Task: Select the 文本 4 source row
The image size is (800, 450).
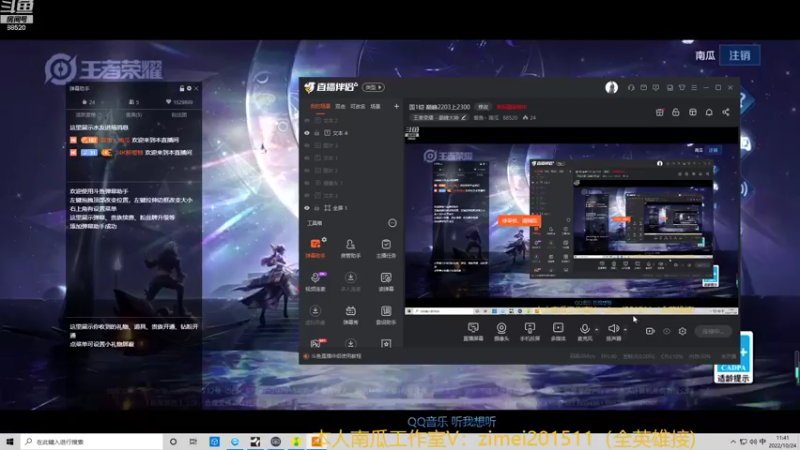Action: pyautogui.click(x=352, y=133)
